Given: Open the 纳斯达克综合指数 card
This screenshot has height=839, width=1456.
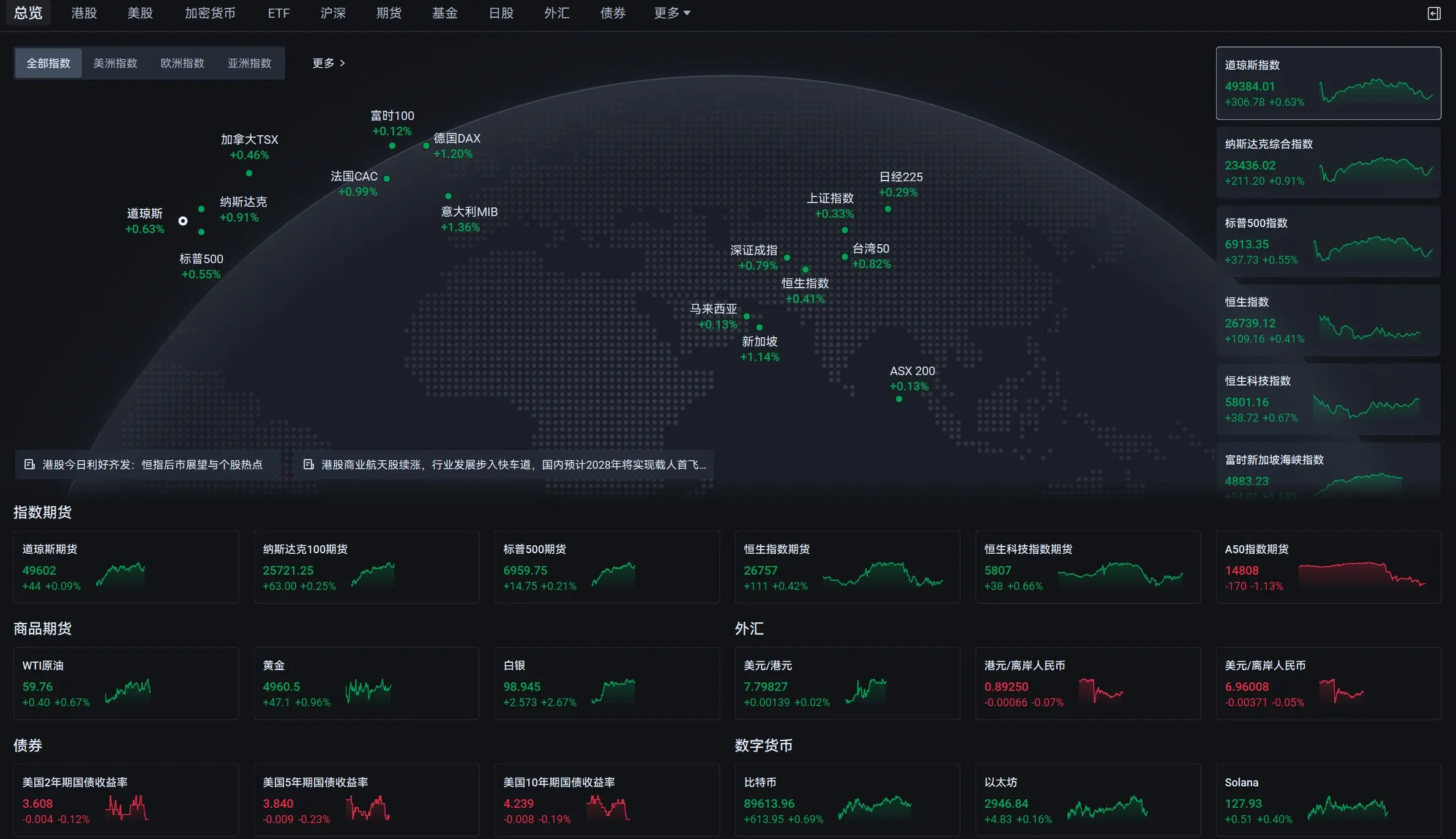Looking at the screenshot, I should 1328,162.
